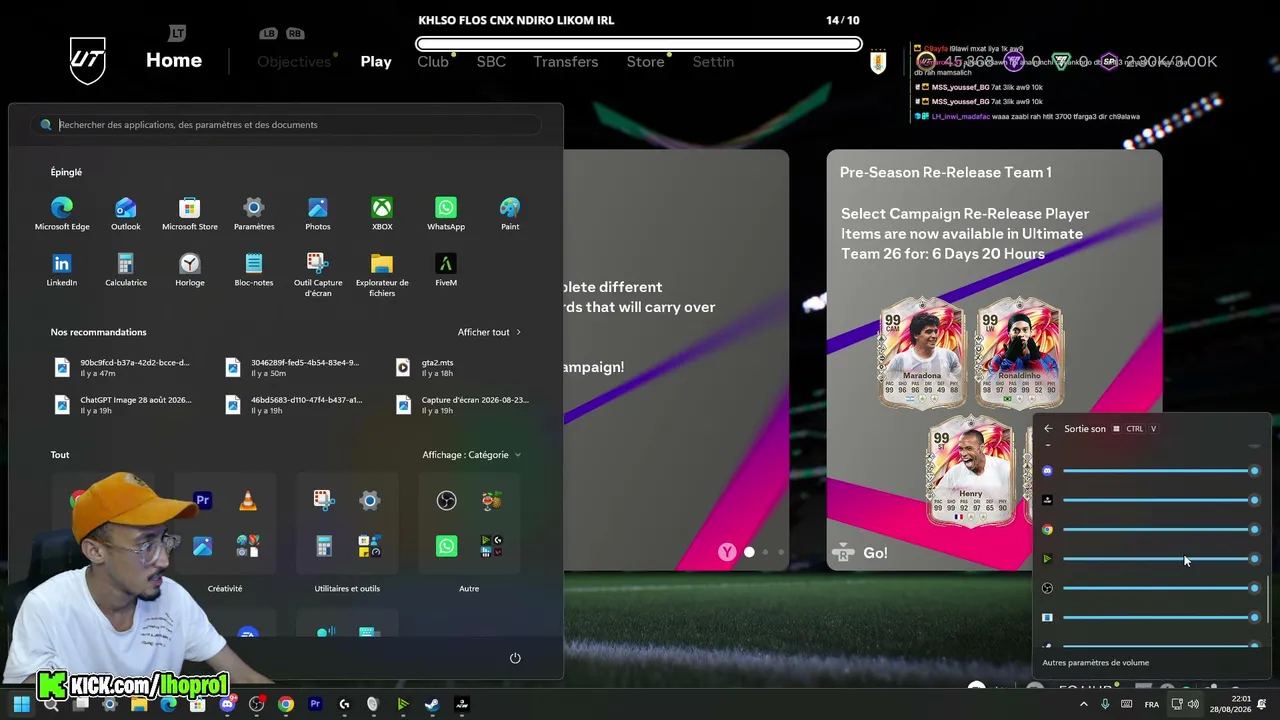
Task: Go to the Home tab
Action: 174,60
